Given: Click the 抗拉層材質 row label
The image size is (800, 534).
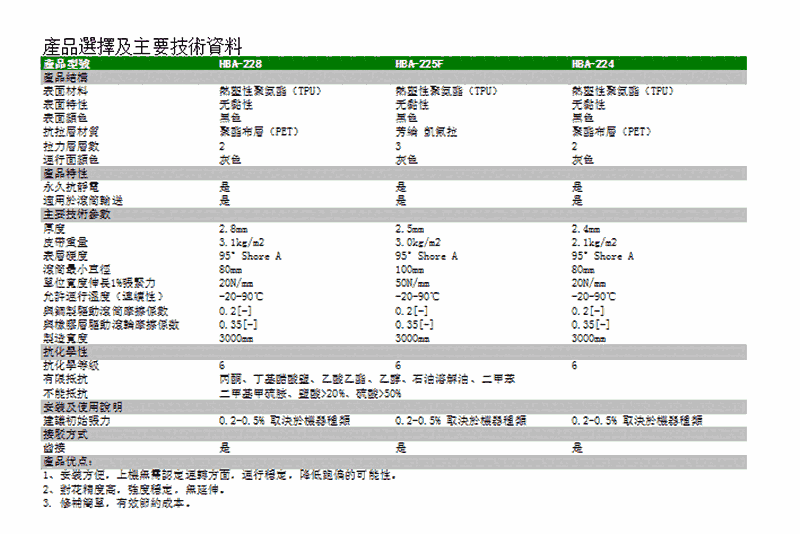Looking at the screenshot, I should coord(71,132).
